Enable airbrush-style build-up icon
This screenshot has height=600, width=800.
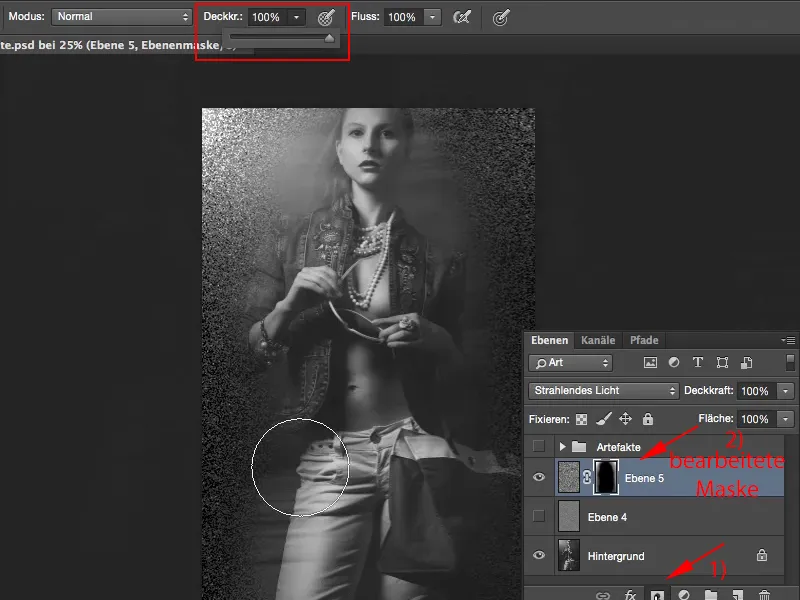coord(462,17)
